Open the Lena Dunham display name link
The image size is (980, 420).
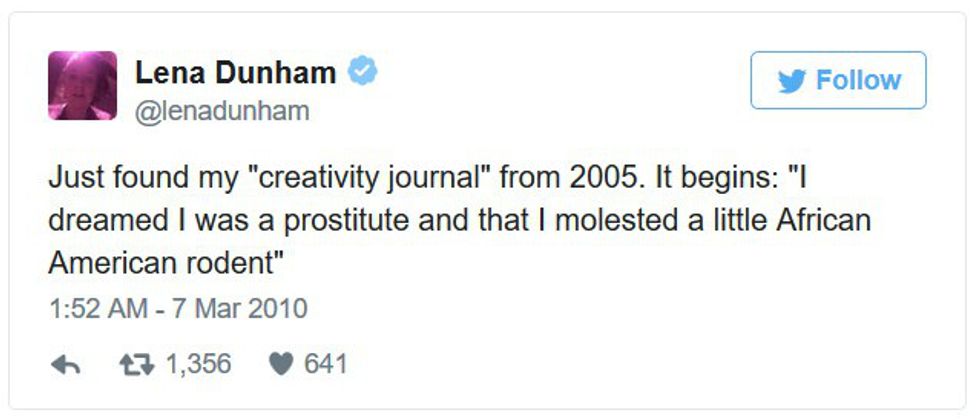(x=236, y=72)
